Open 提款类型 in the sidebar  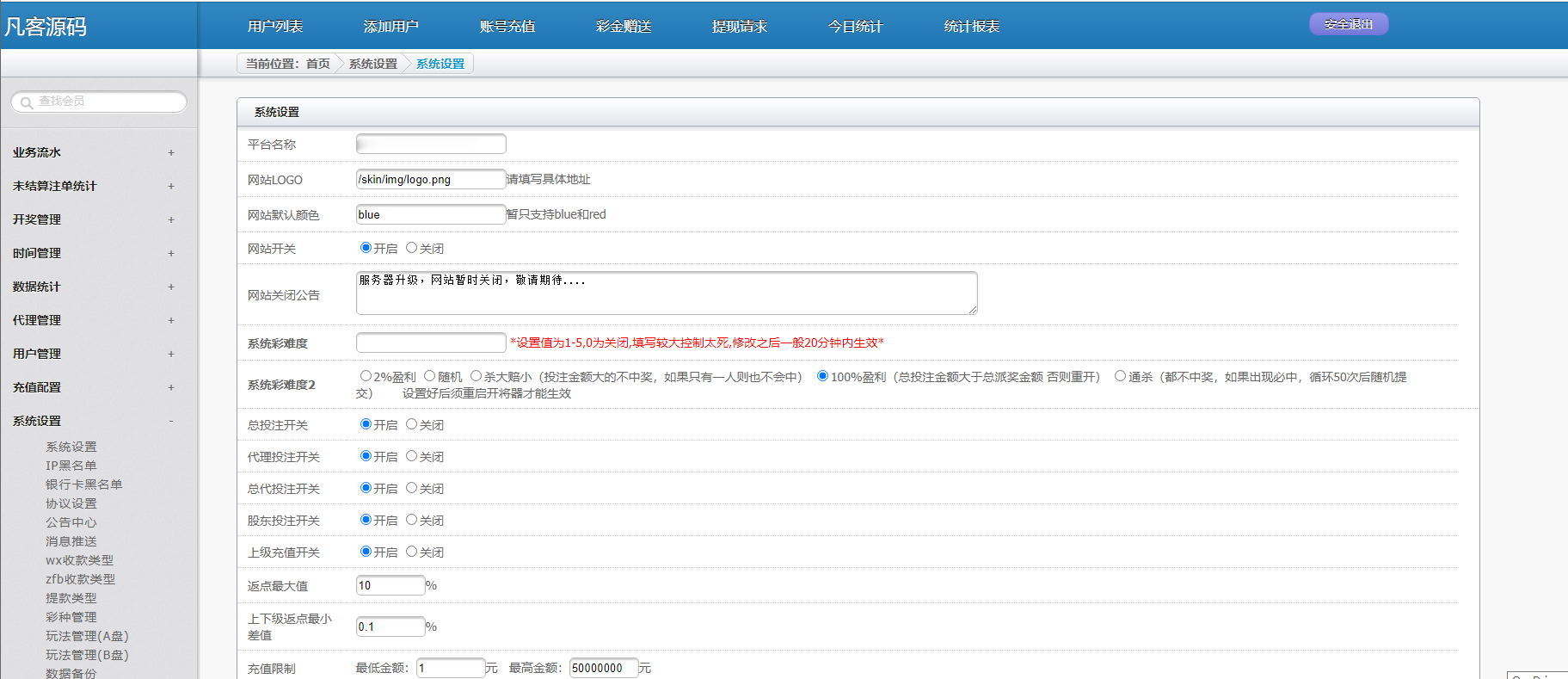(71, 598)
